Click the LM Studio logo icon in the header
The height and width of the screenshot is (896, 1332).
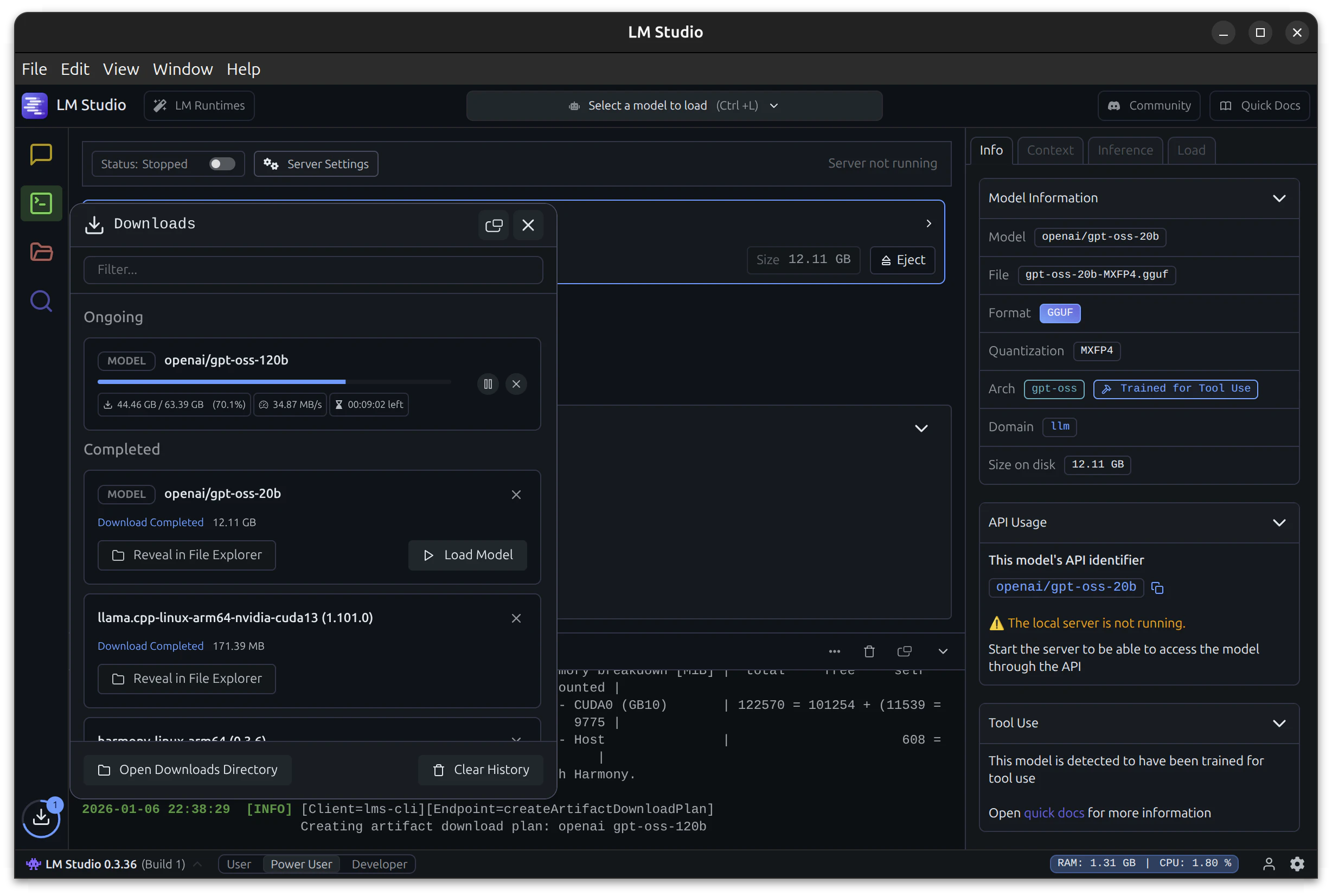pos(35,106)
